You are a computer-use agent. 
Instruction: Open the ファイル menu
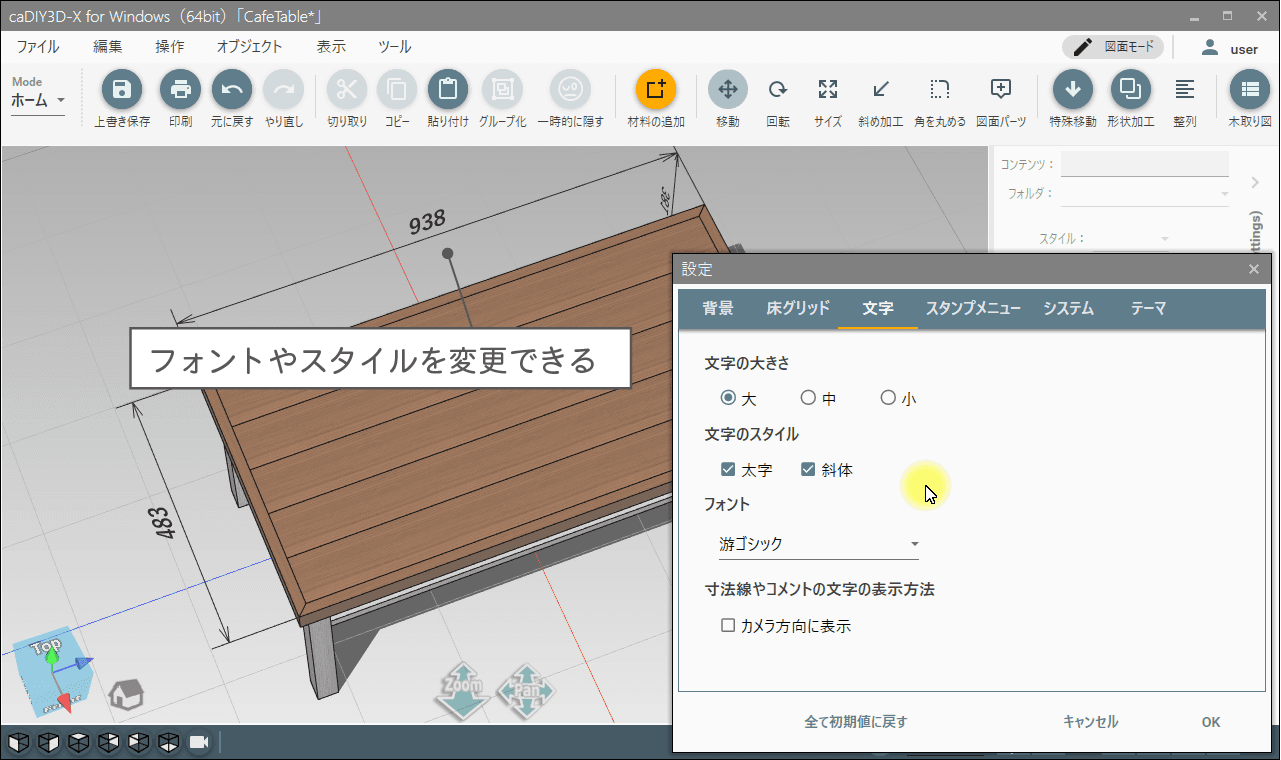(38, 47)
